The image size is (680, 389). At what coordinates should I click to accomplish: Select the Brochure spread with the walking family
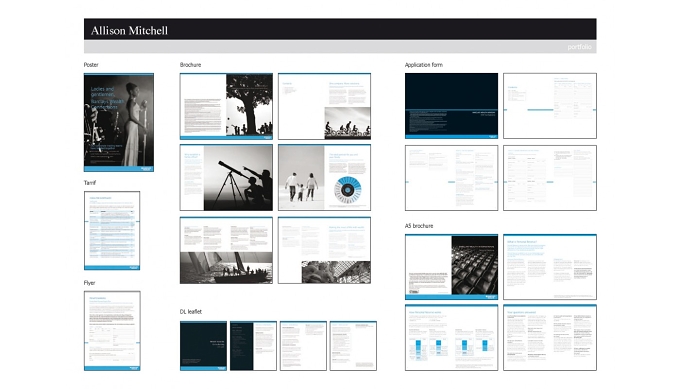click(324, 178)
